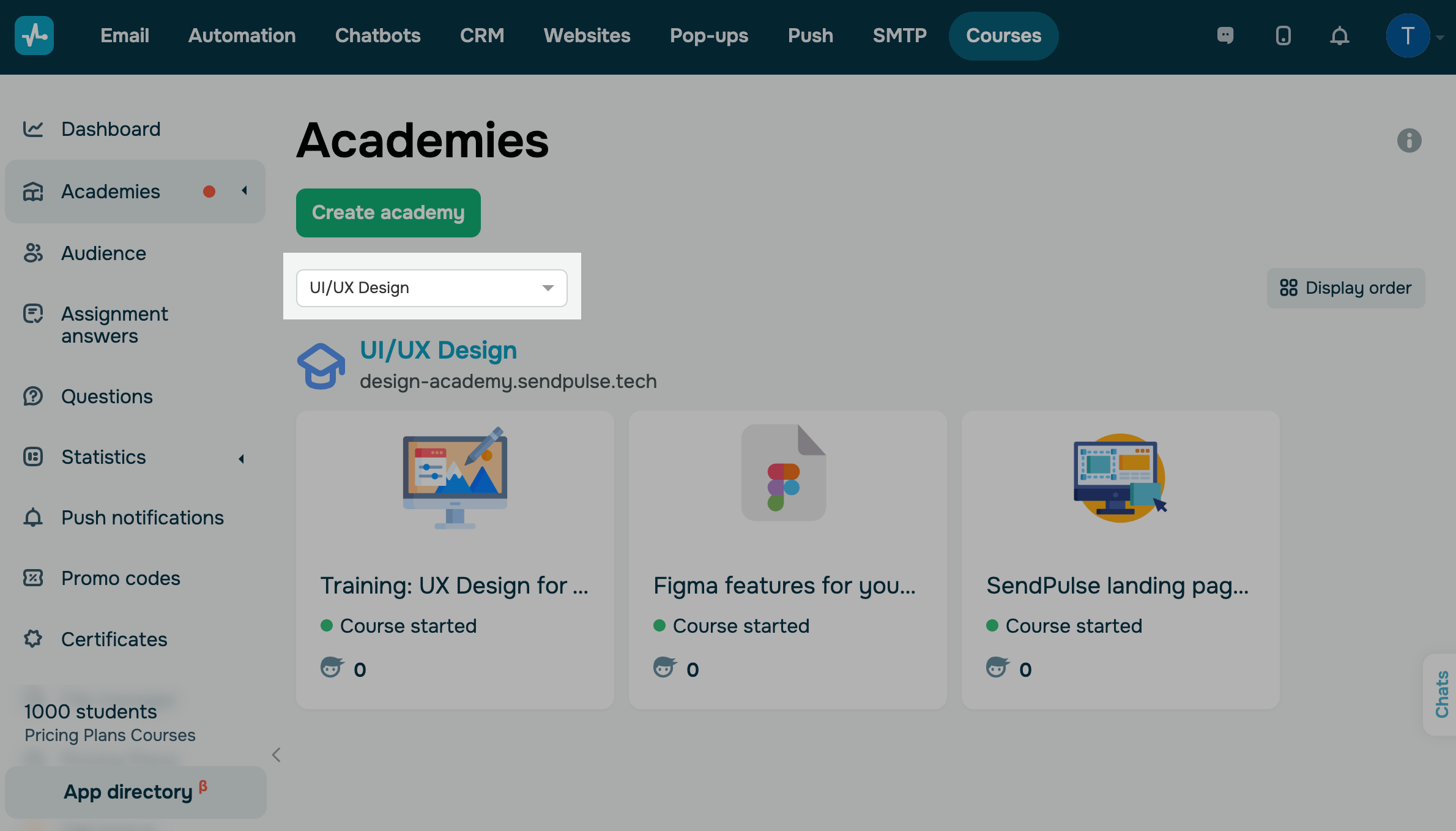1456x831 pixels.
Task: Expand the Academies sidebar submenu arrow
Action: (x=244, y=191)
